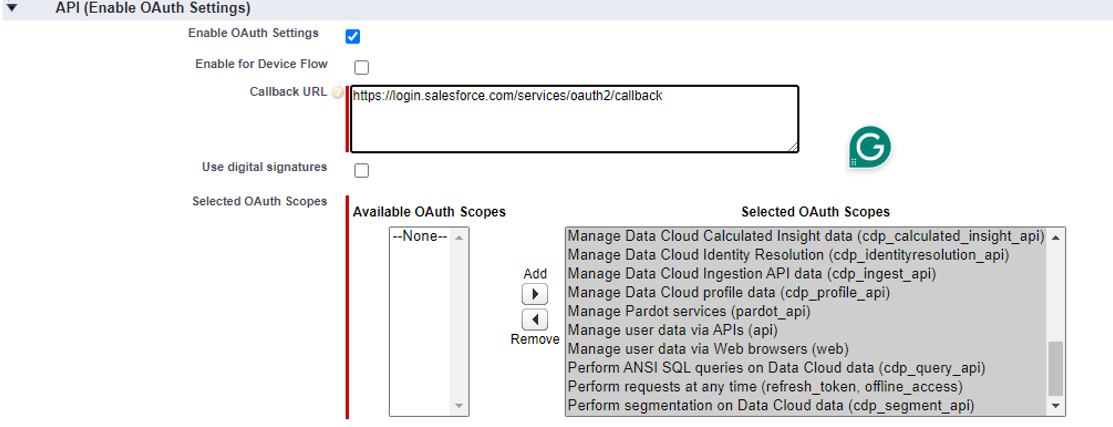1113x427 pixels.
Task: Select Perform ANSI SQL queries scope
Action: 806,368
